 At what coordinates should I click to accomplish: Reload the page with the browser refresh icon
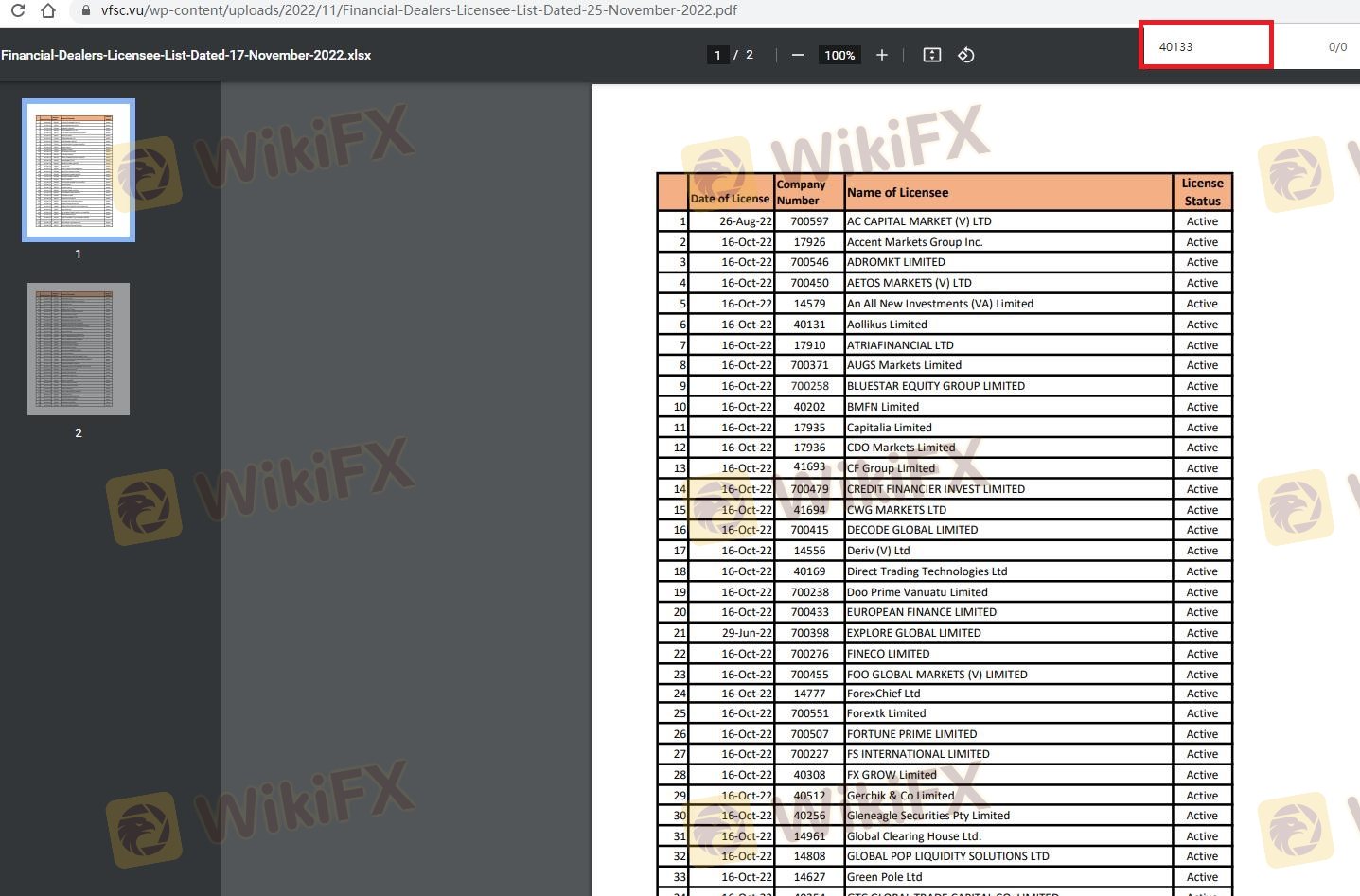pyautogui.click(x=17, y=10)
